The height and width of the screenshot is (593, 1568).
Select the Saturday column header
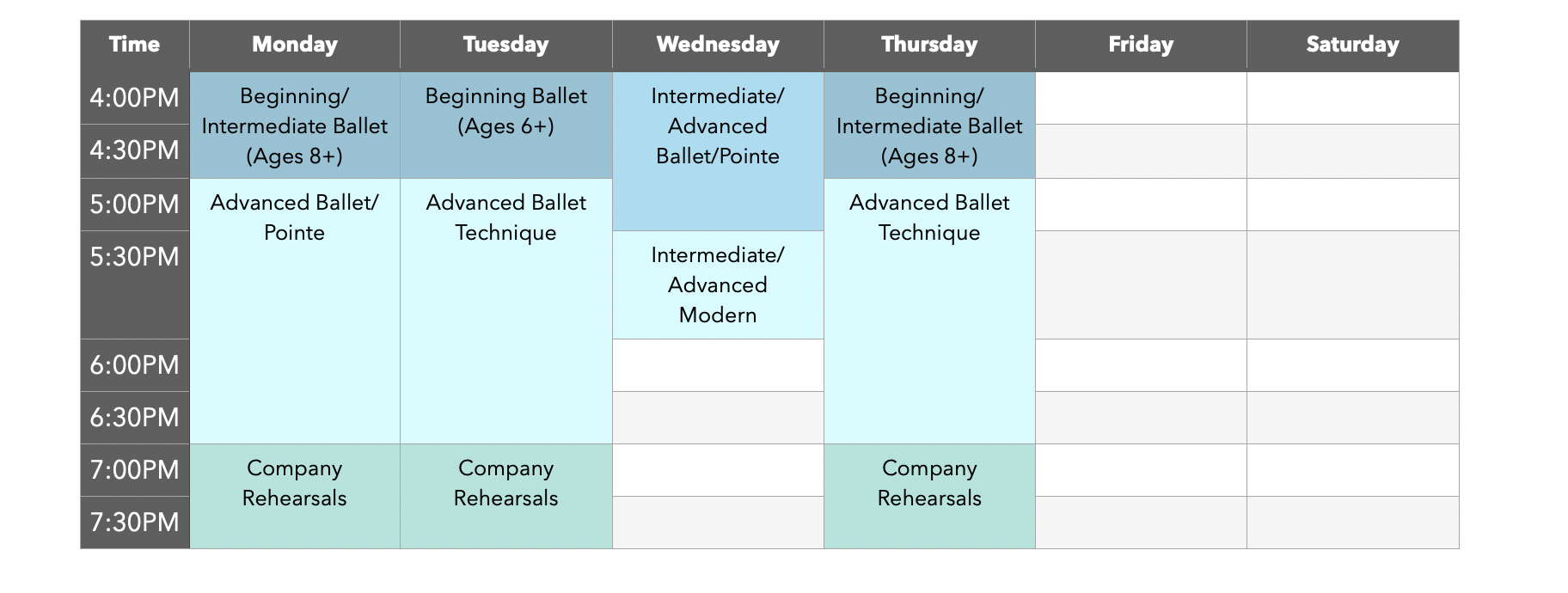coord(1352,45)
